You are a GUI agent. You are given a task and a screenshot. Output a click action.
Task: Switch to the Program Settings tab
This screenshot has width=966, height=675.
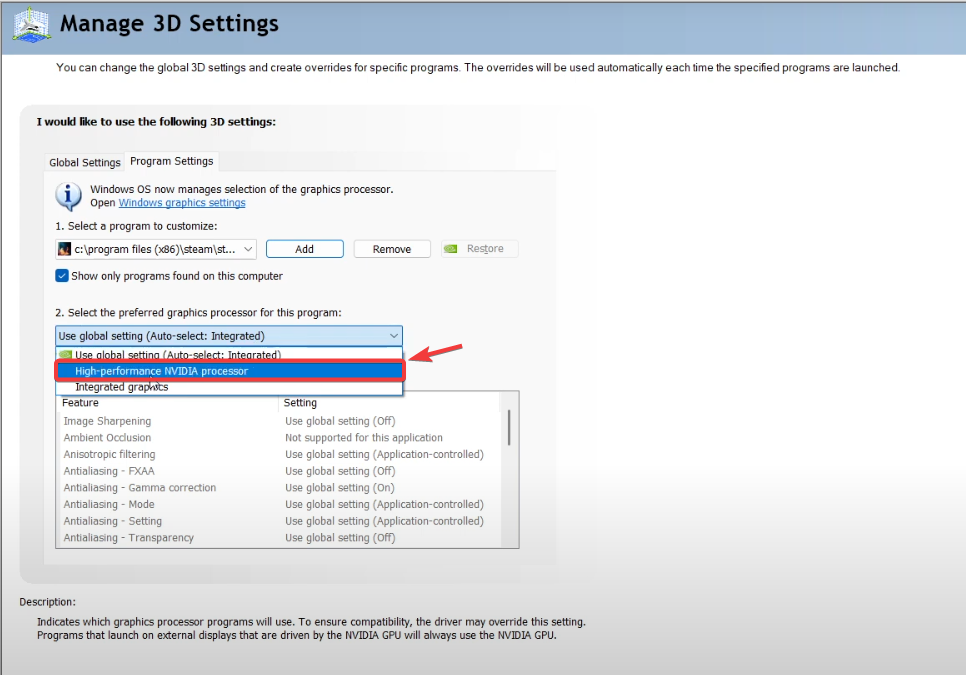172,161
